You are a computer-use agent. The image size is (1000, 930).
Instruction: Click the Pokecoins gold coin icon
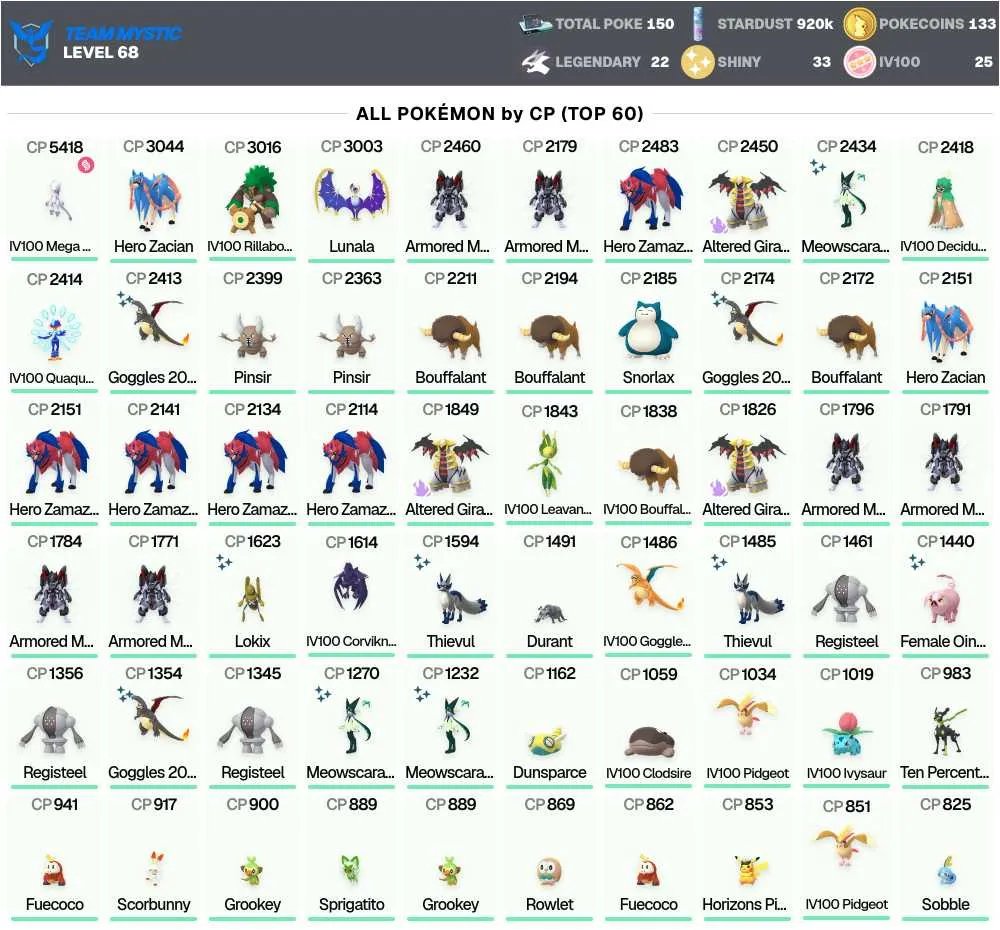(859, 24)
